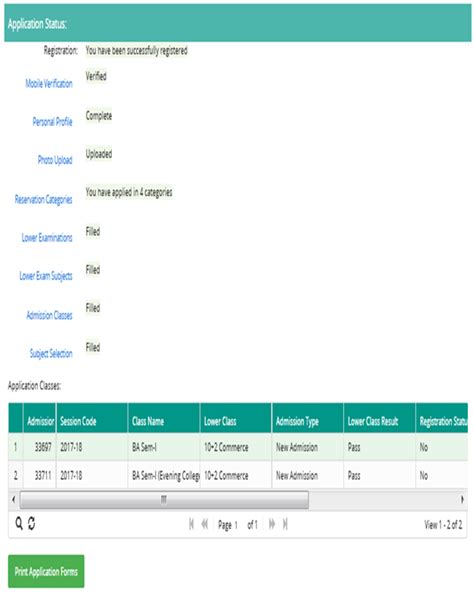Click 'New Admission' in row 1
The width and height of the screenshot is (474, 604).
click(308, 447)
